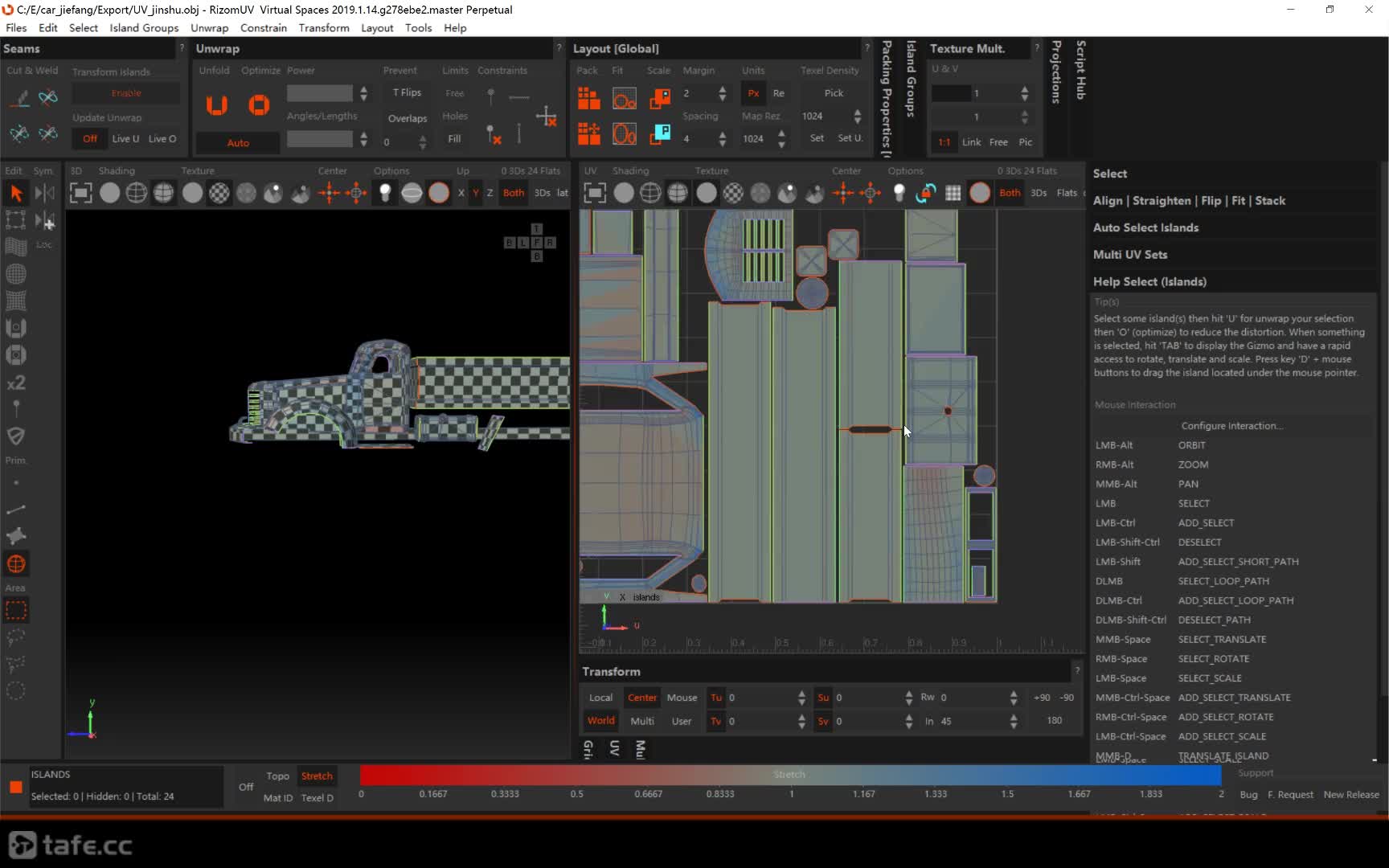Expand the Select panel section
The image size is (1389, 868).
1232,174
